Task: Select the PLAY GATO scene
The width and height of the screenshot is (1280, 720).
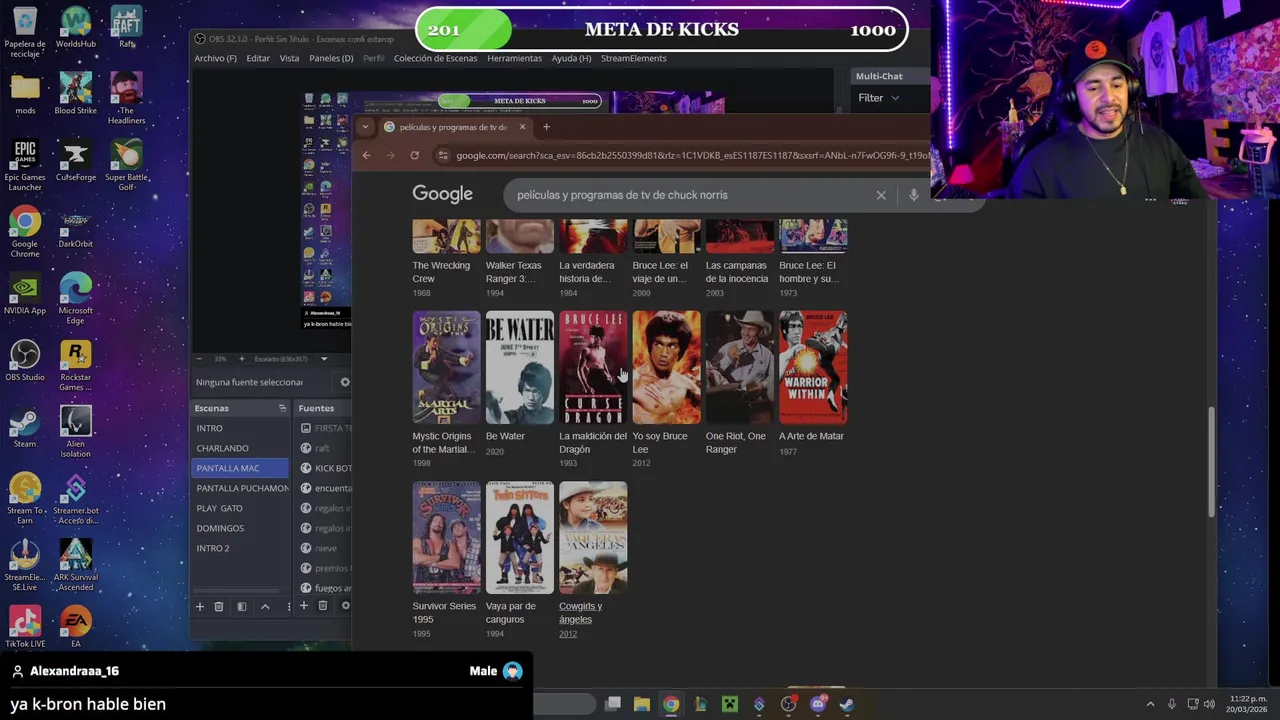Action: click(x=240, y=508)
